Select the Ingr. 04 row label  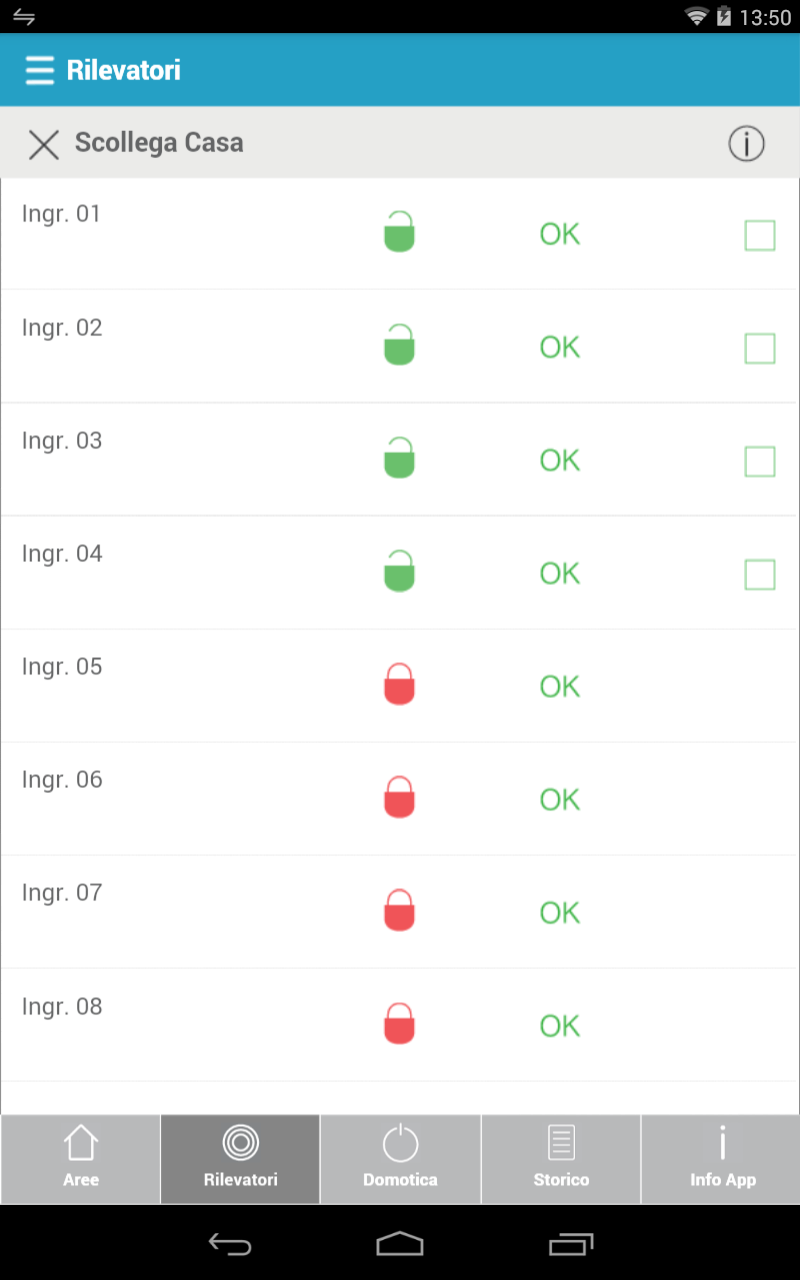62,554
